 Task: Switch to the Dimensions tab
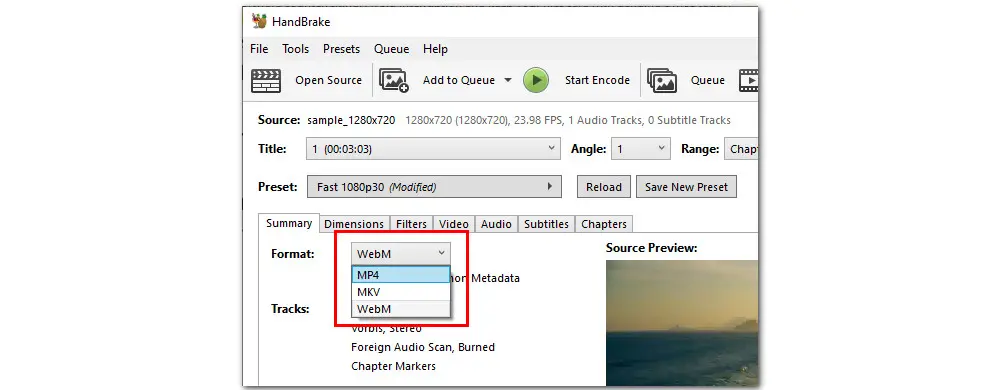click(354, 224)
